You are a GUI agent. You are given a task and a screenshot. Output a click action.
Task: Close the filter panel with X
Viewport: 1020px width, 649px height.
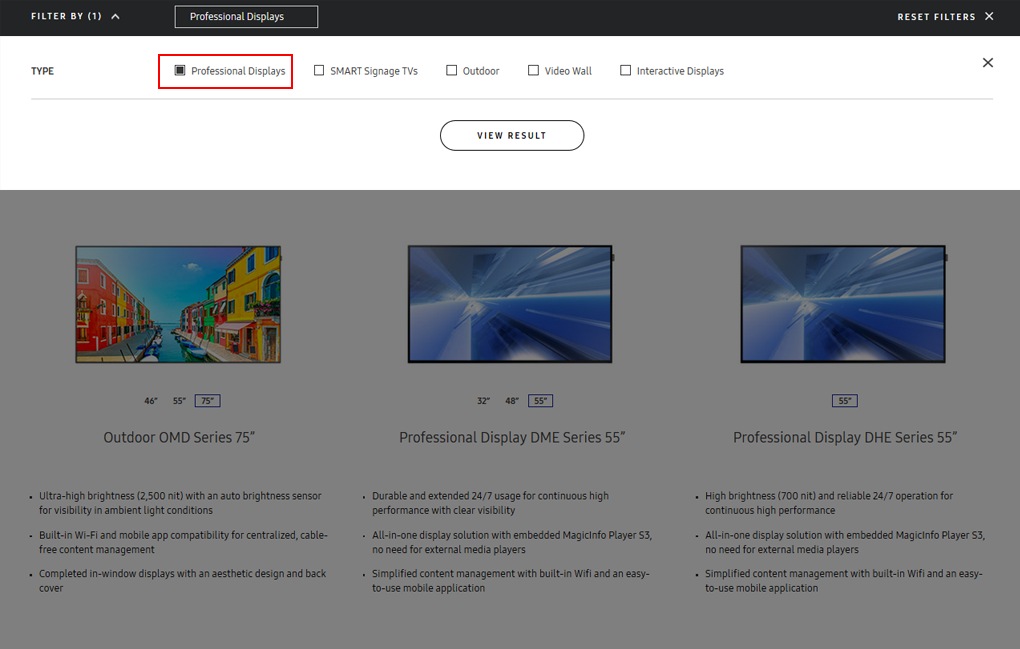tap(987, 62)
